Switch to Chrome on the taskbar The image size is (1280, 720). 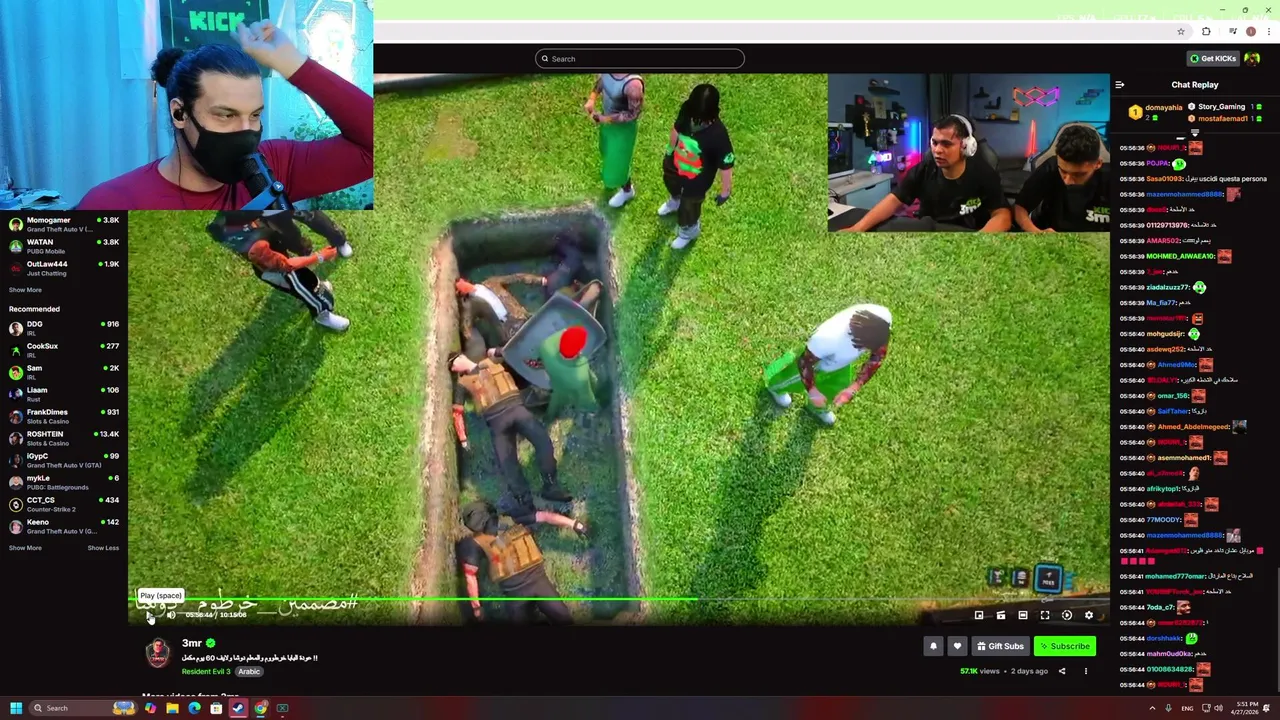(260, 708)
